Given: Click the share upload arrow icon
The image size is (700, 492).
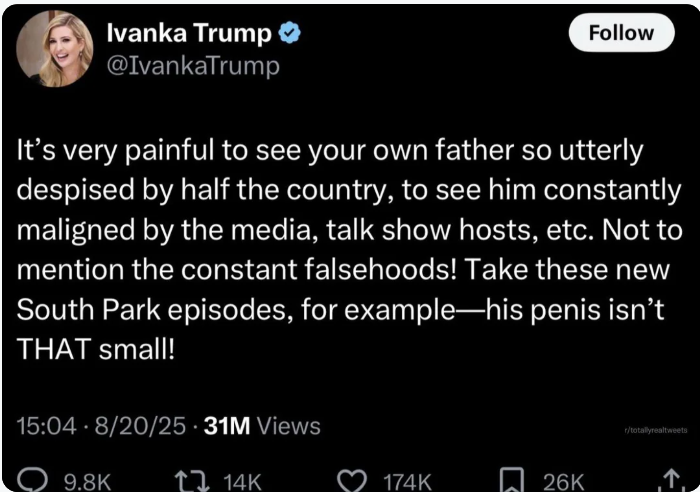Looking at the screenshot, I should coord(672,480).
